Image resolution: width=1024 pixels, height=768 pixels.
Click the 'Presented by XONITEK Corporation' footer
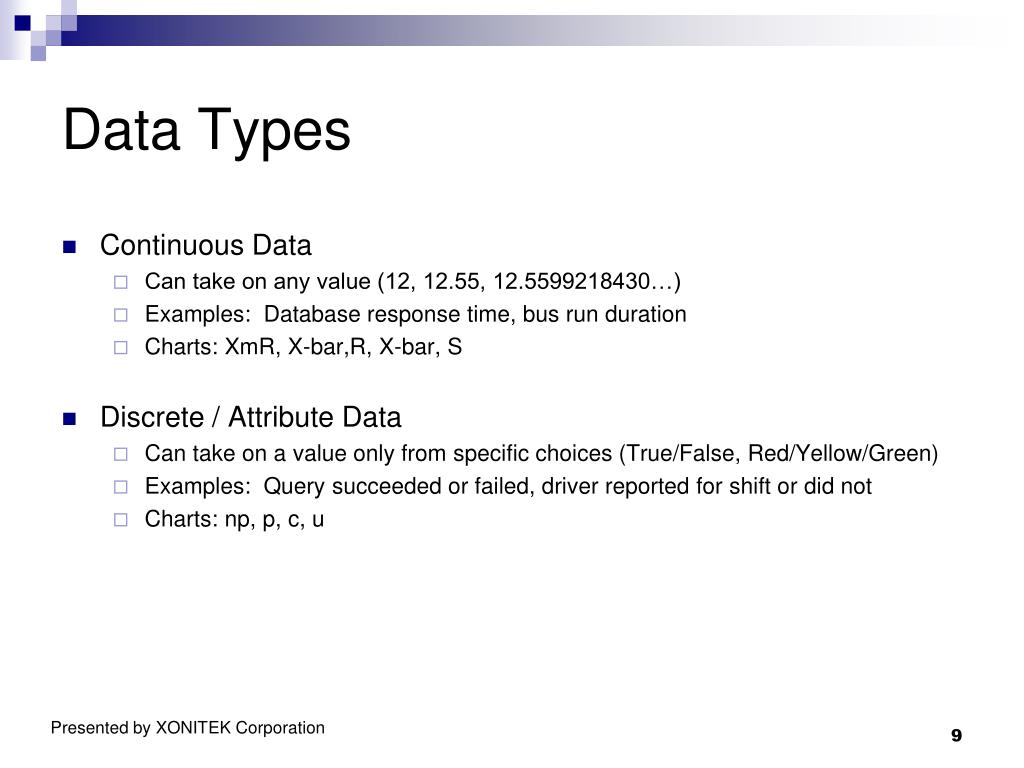pos(187,728)
